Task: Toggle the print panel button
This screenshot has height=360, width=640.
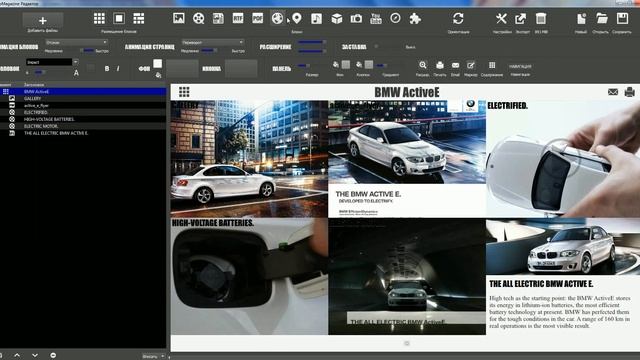Action: coord(440,65)
